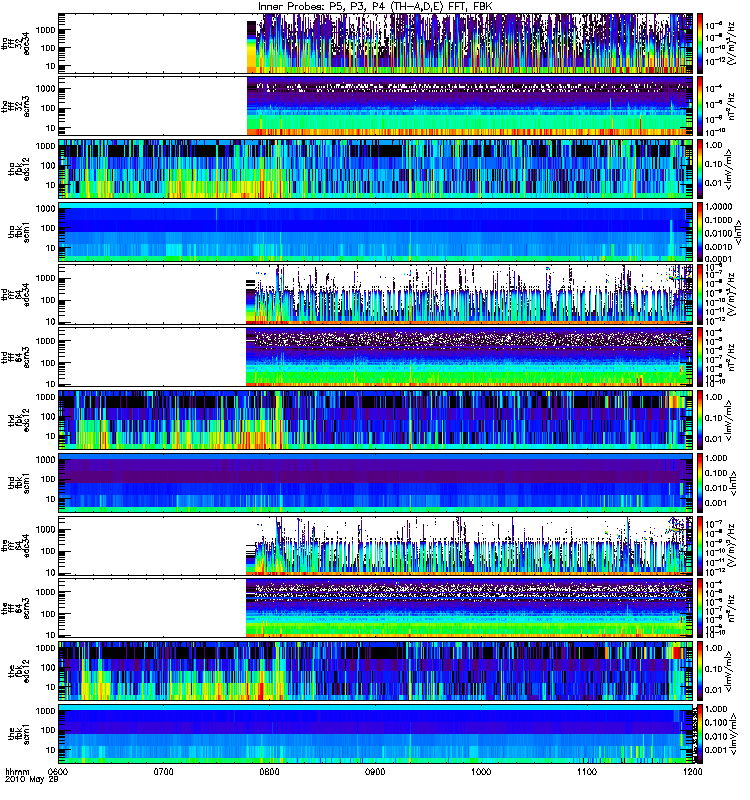Click the 'the fbk edc12' y-axis title
The height and width of the screenshot is (800, 750).
tap(19, 671)
